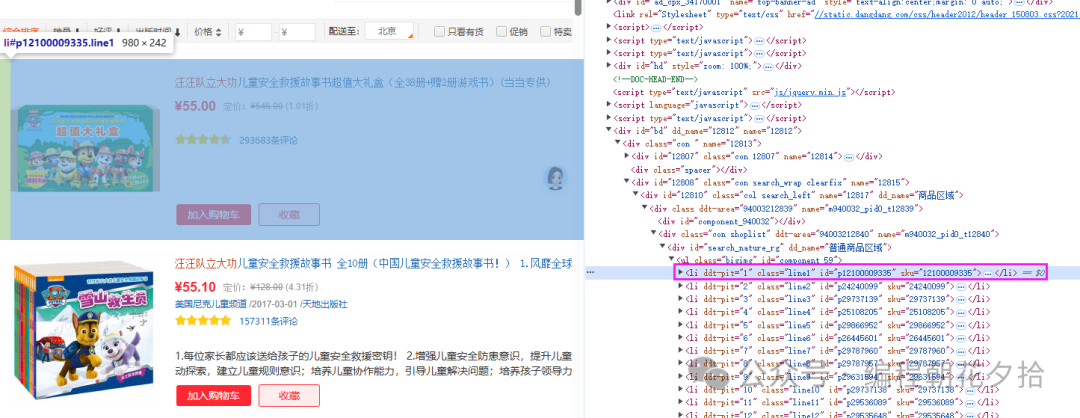Screen dimensions: 1080x418
Task: Click 收藏 for the ¥55.00 gift box
Action: (x=289, y=214)
